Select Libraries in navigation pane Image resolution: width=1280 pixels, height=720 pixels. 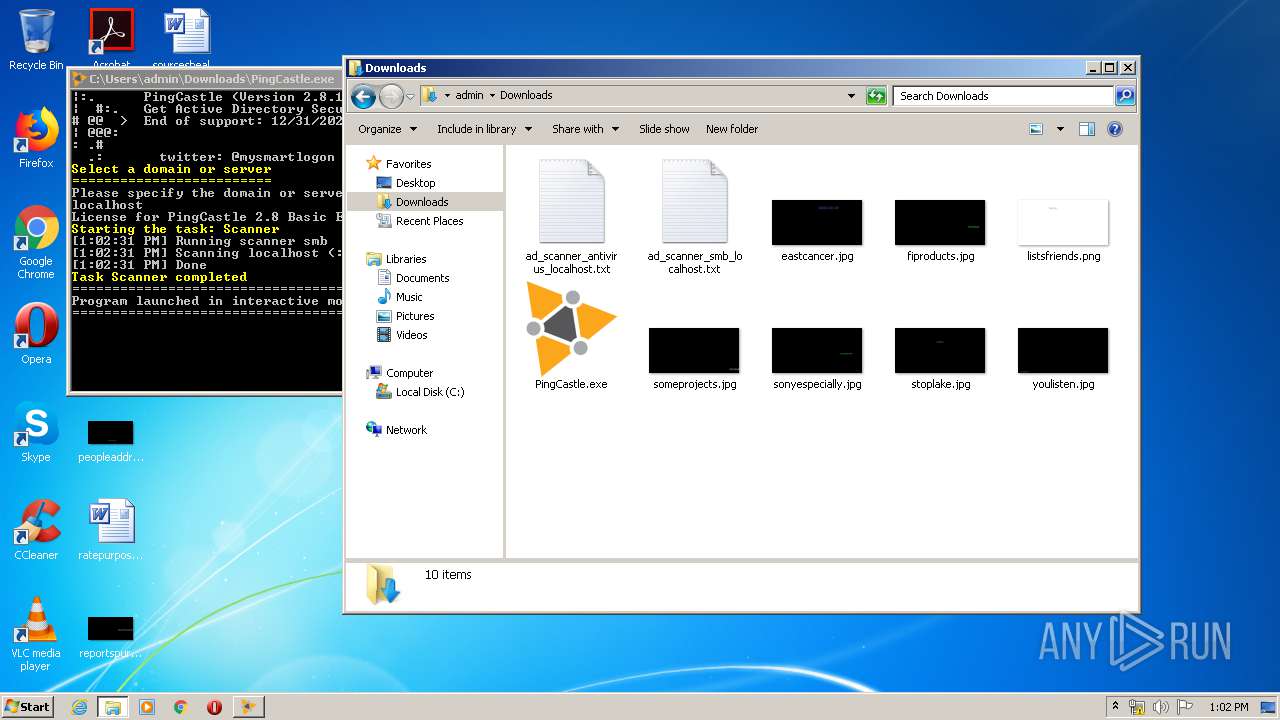(406, 259)
